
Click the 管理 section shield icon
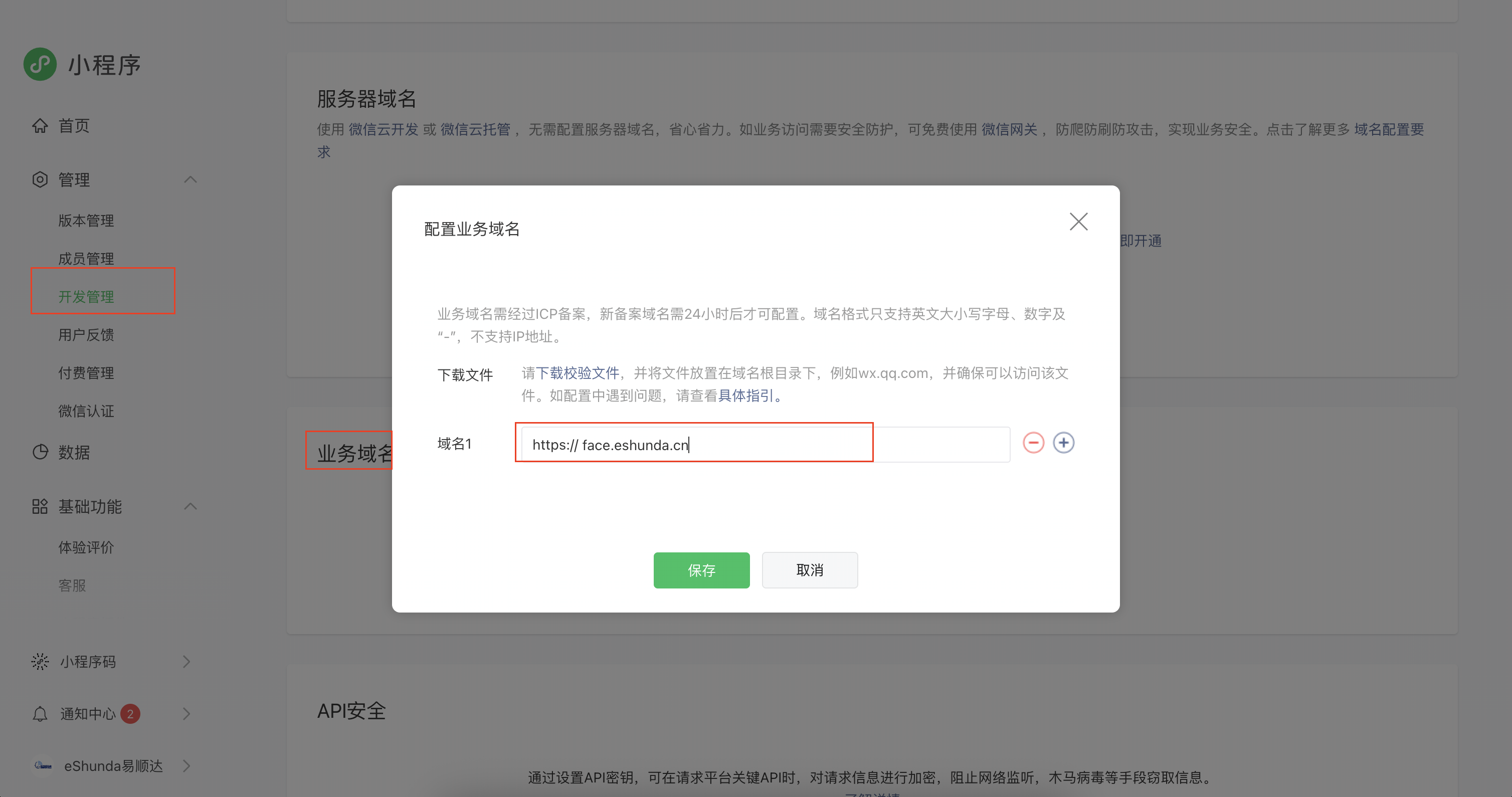point(39,179)
